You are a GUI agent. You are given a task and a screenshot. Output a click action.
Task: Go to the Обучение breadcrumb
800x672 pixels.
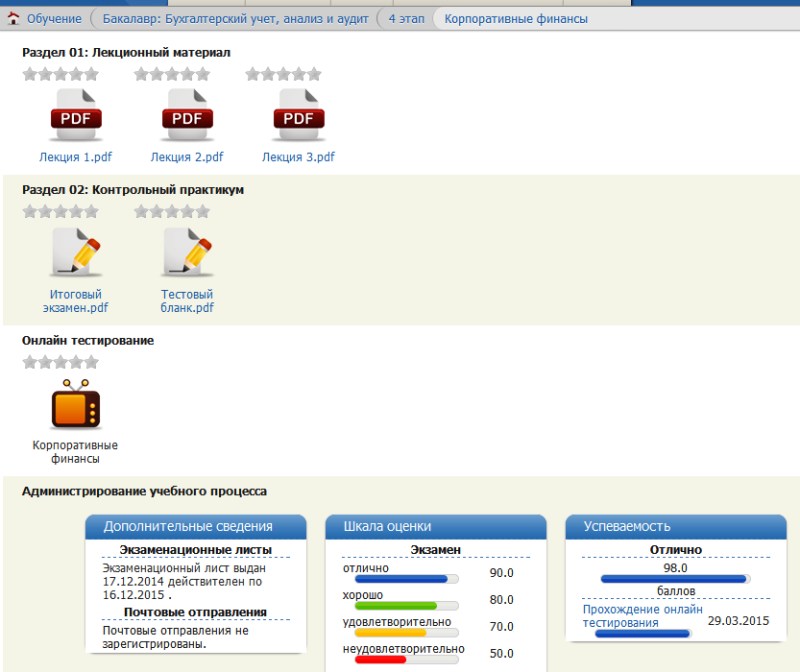(x=54, y=19)
